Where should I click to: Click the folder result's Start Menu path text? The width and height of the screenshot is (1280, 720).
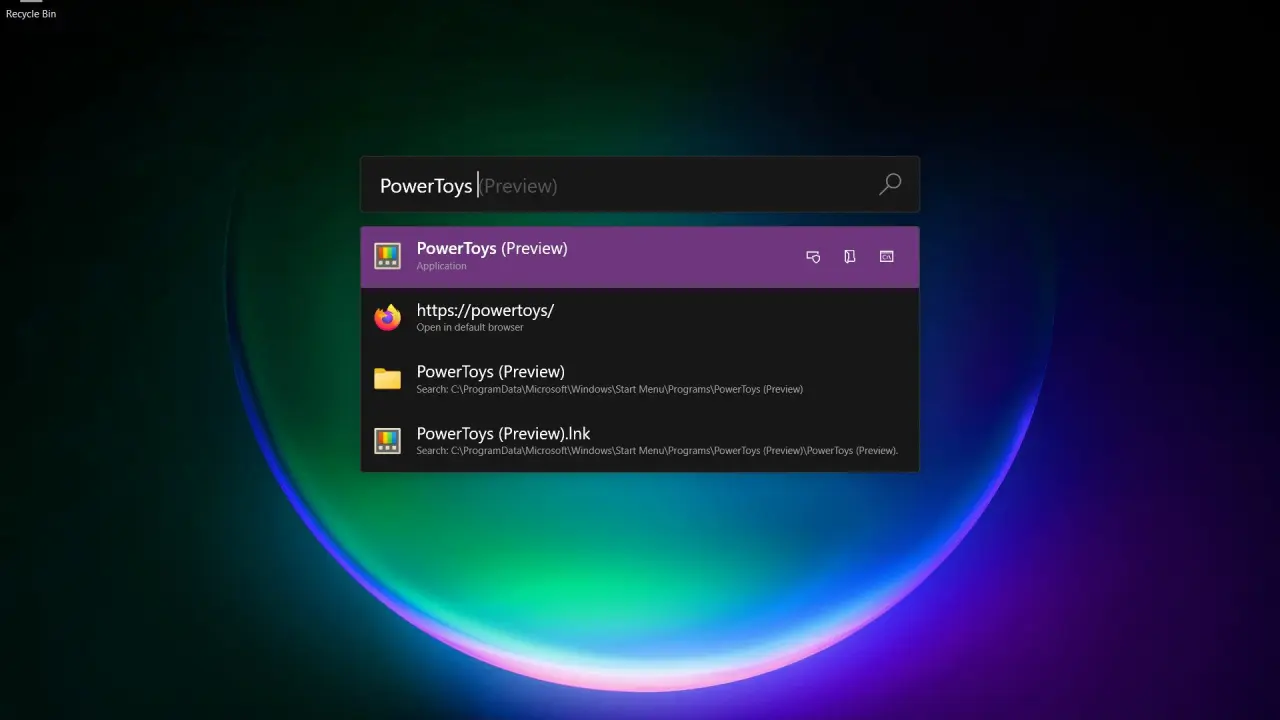point(610,389)
